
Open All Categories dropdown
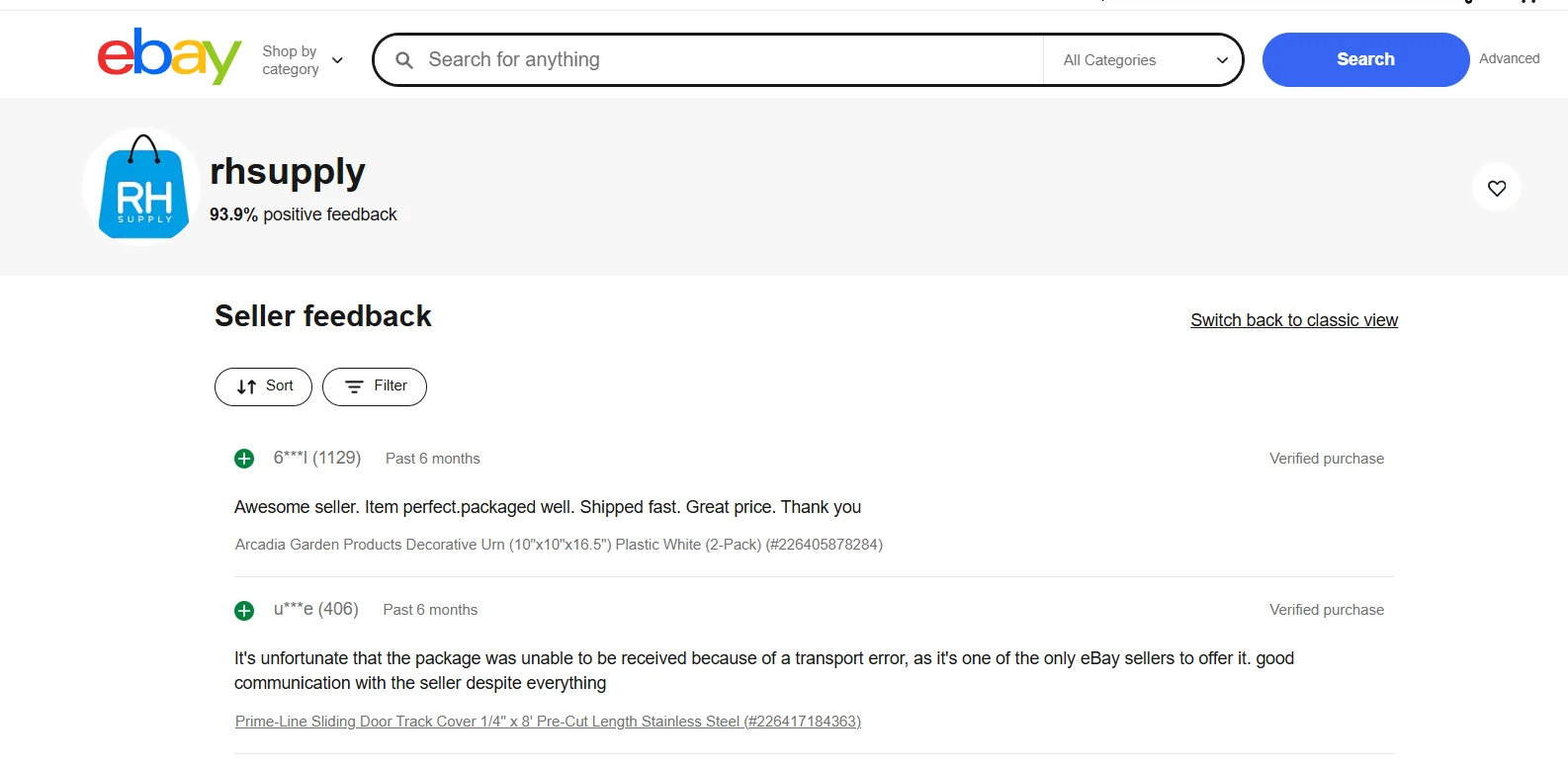pyautogui.click(x=1144, y=60)
